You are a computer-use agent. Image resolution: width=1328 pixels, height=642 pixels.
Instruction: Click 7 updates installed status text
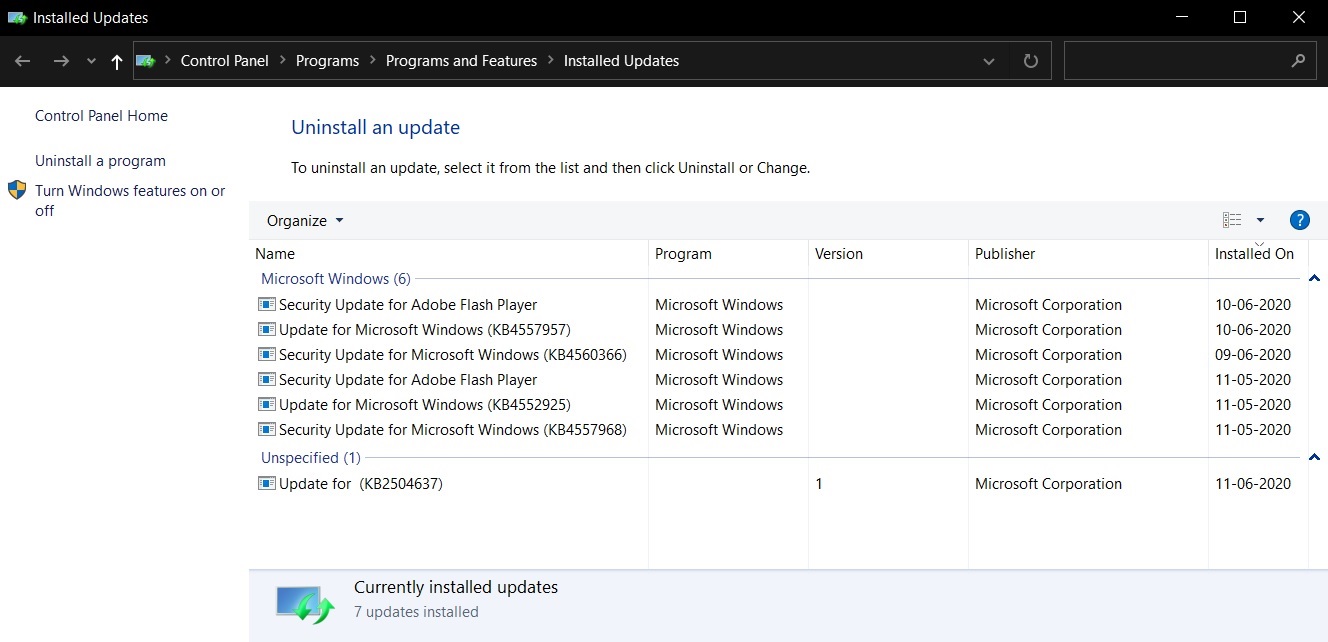pos(416,612)
